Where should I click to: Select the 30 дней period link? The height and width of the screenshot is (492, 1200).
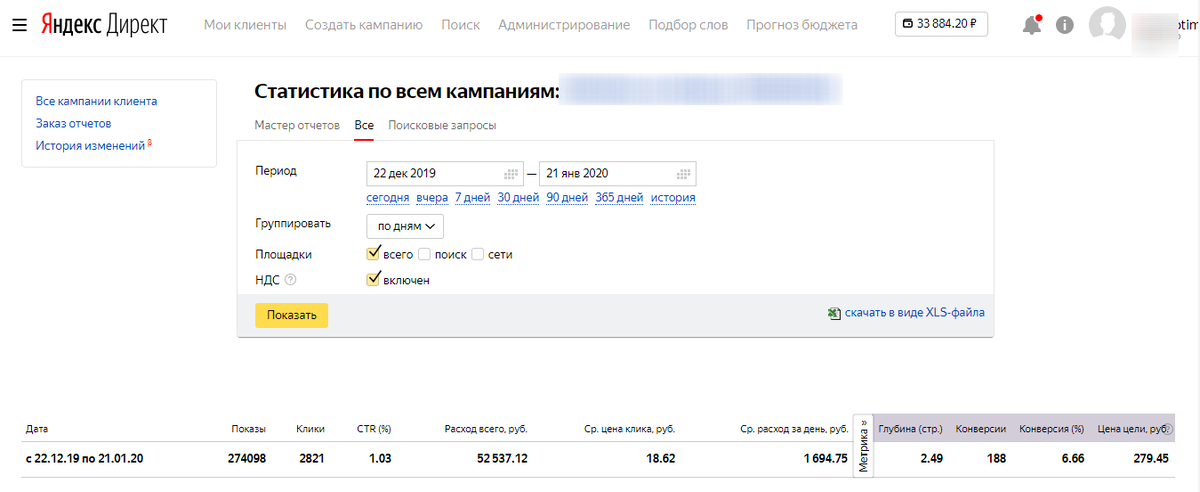pos(519,198)
